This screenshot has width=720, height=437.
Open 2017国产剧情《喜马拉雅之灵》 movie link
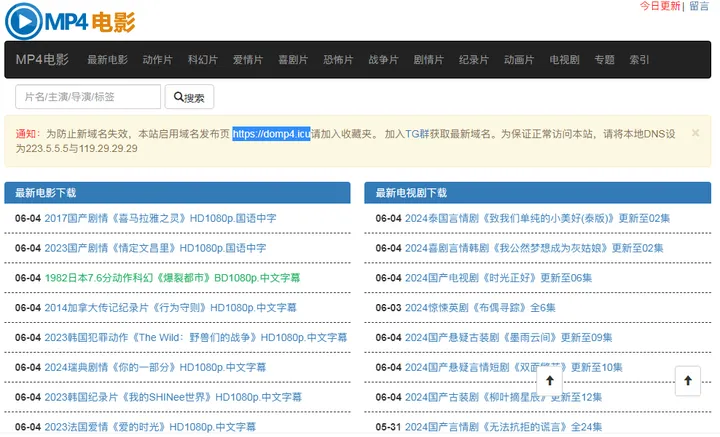[160, 218]
